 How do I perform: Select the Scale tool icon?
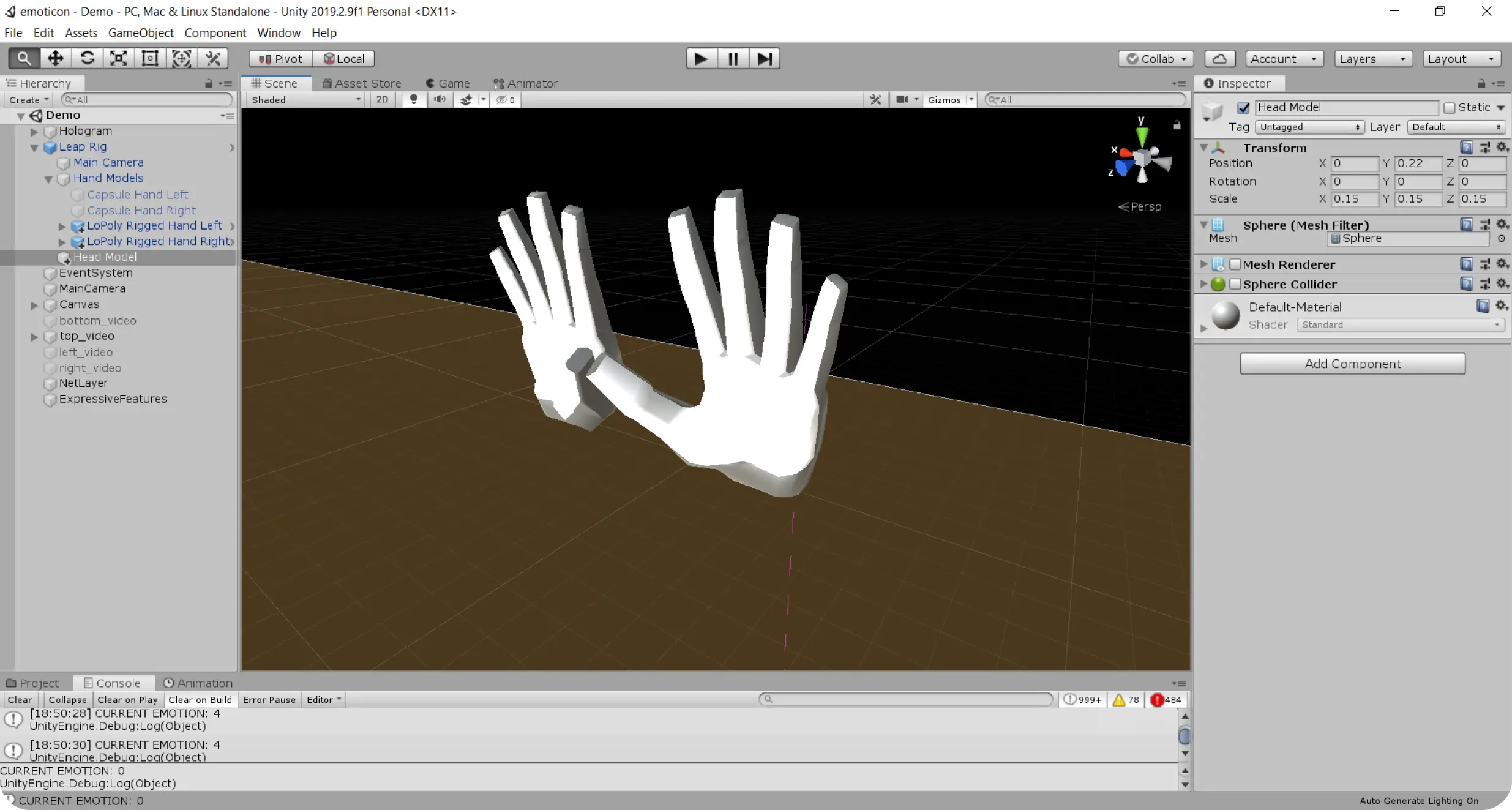(119, 58)
